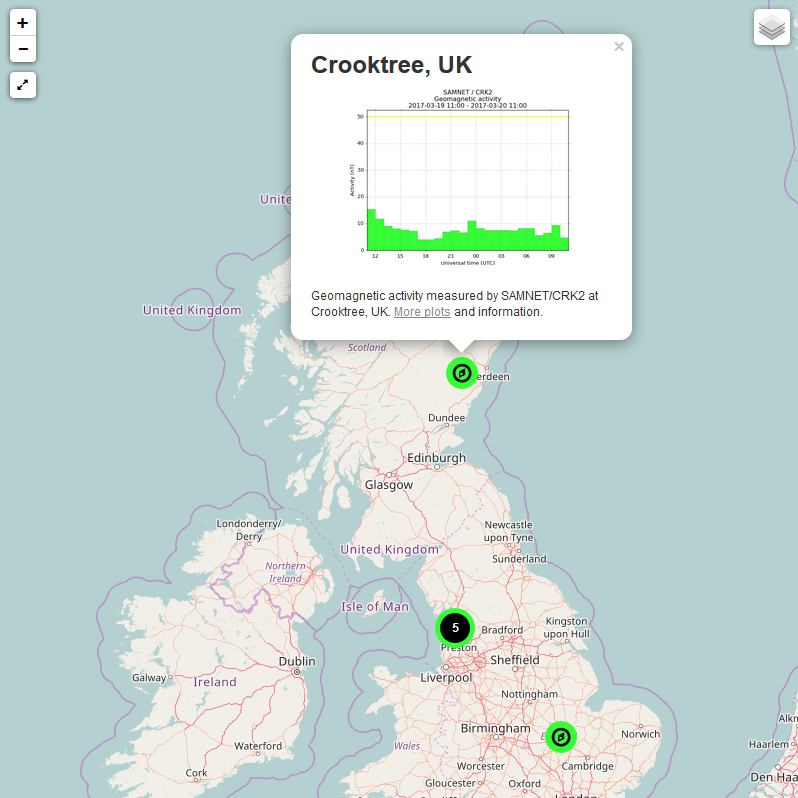Click the Glasgow city label on map

pyautogui.click(x=388, y=485)
